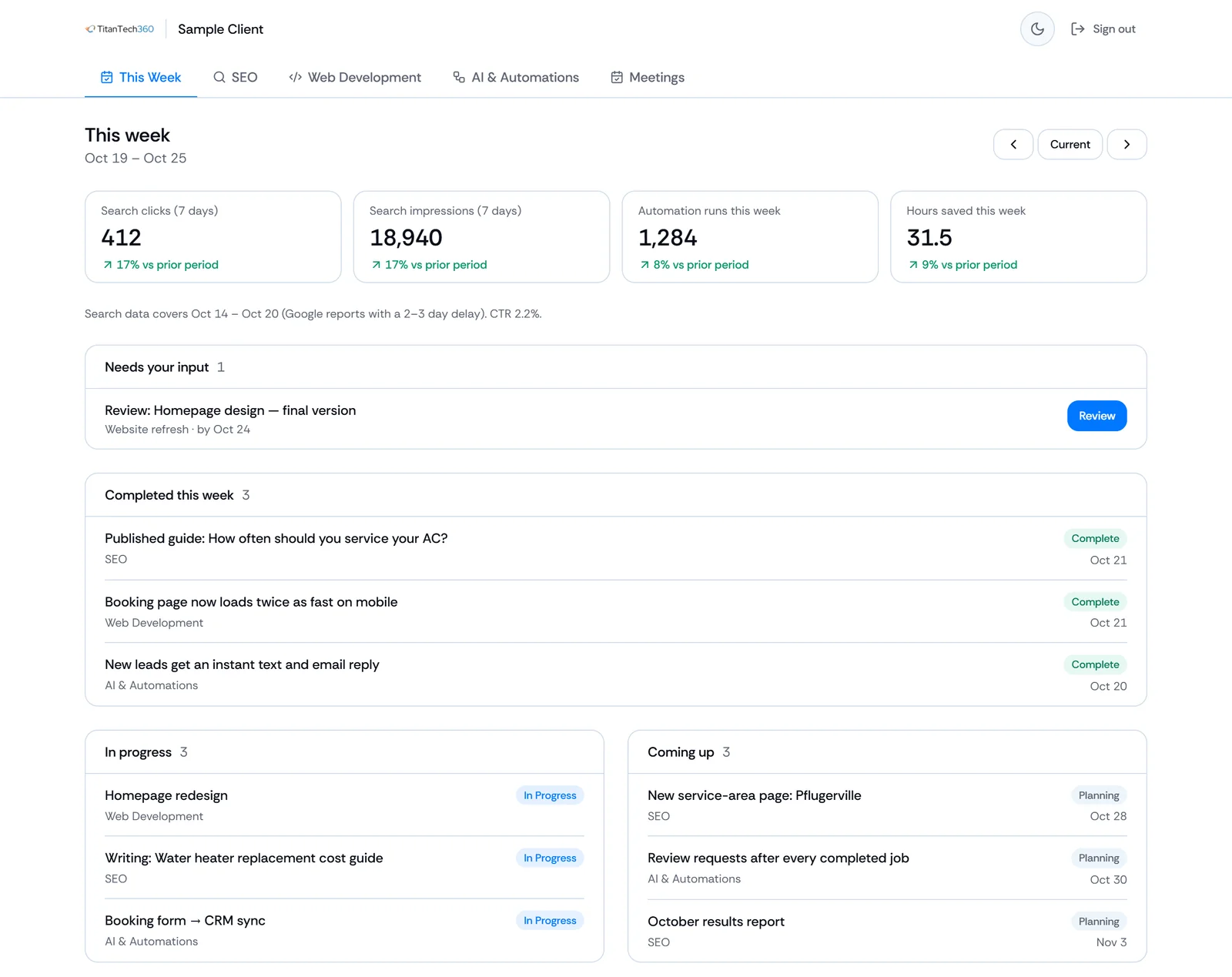
Task: Switch to the SEO tab
Action: 236,78
